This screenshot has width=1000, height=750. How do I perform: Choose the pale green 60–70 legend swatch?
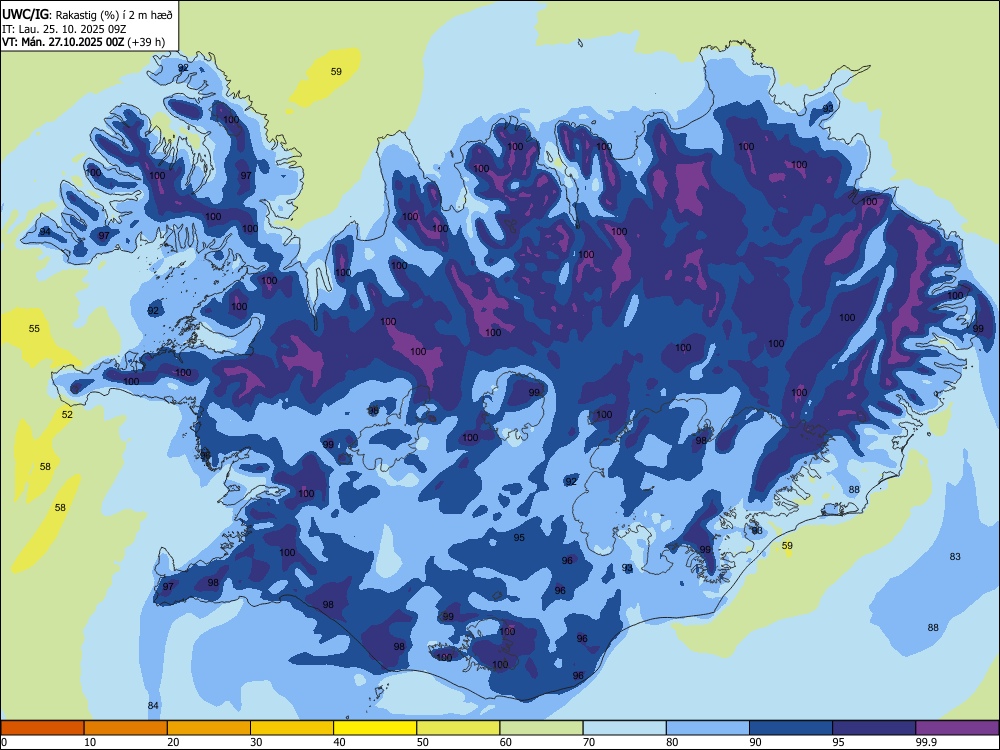coord(541,728)
